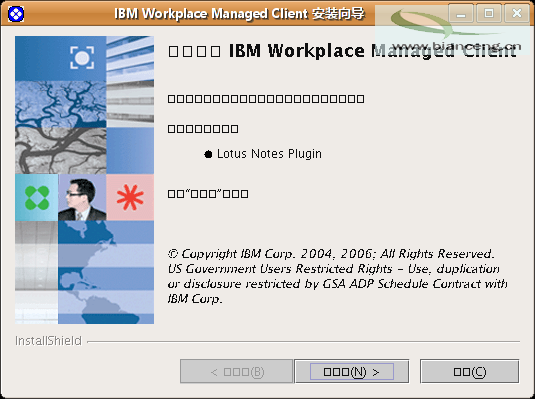
Task: Click the InstallShield label
Action: (48, 341)
